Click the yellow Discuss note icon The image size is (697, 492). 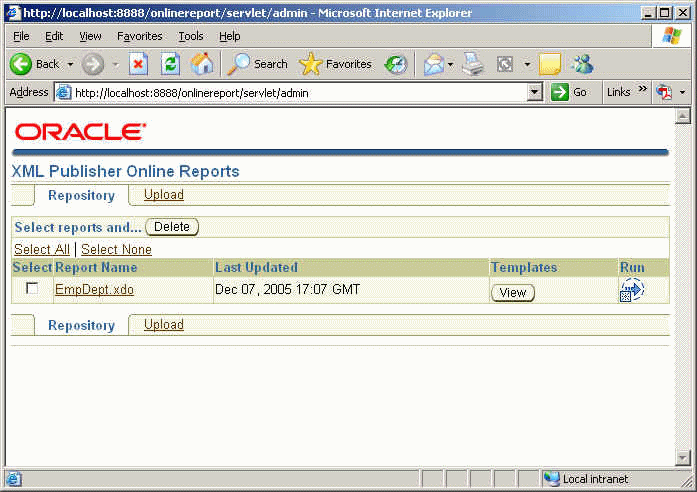[550, 64]
